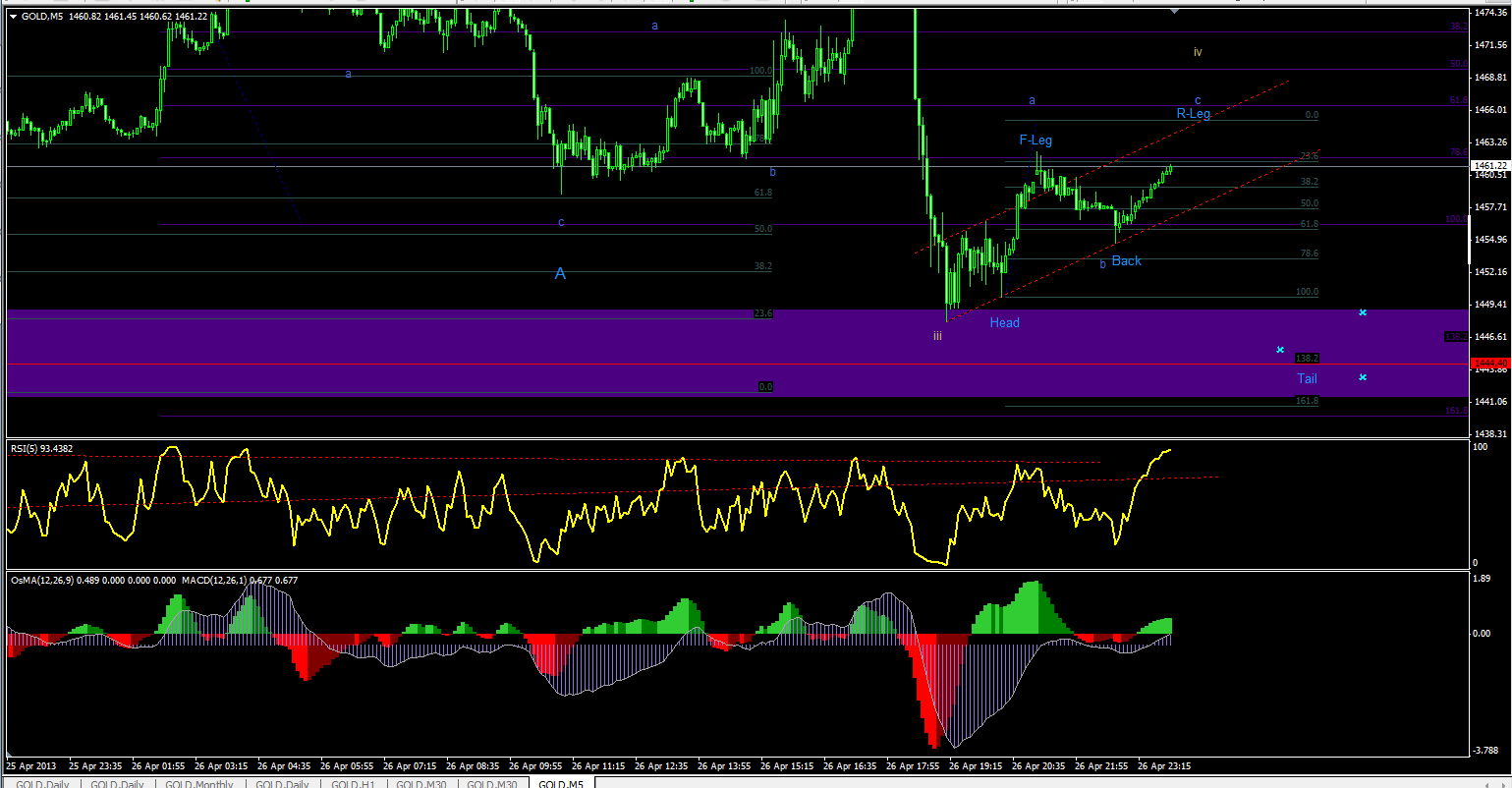Select the cyan x marker left of black-boxed 138.2
Screen dimensions: 1512x788
click(x=1280, y=350)
